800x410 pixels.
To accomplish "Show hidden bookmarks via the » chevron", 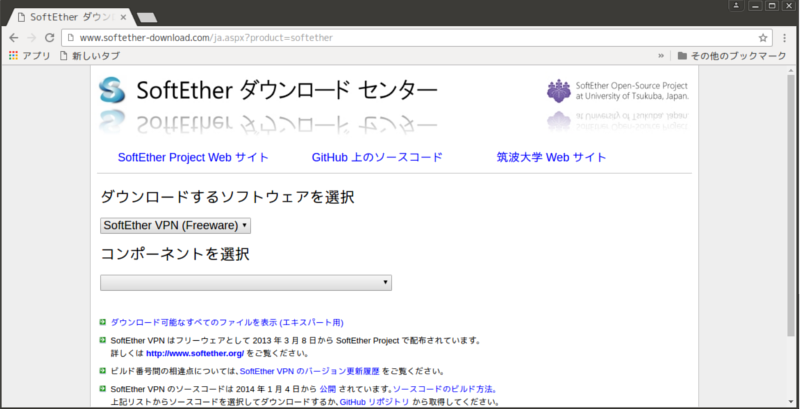I will point(661,56).
